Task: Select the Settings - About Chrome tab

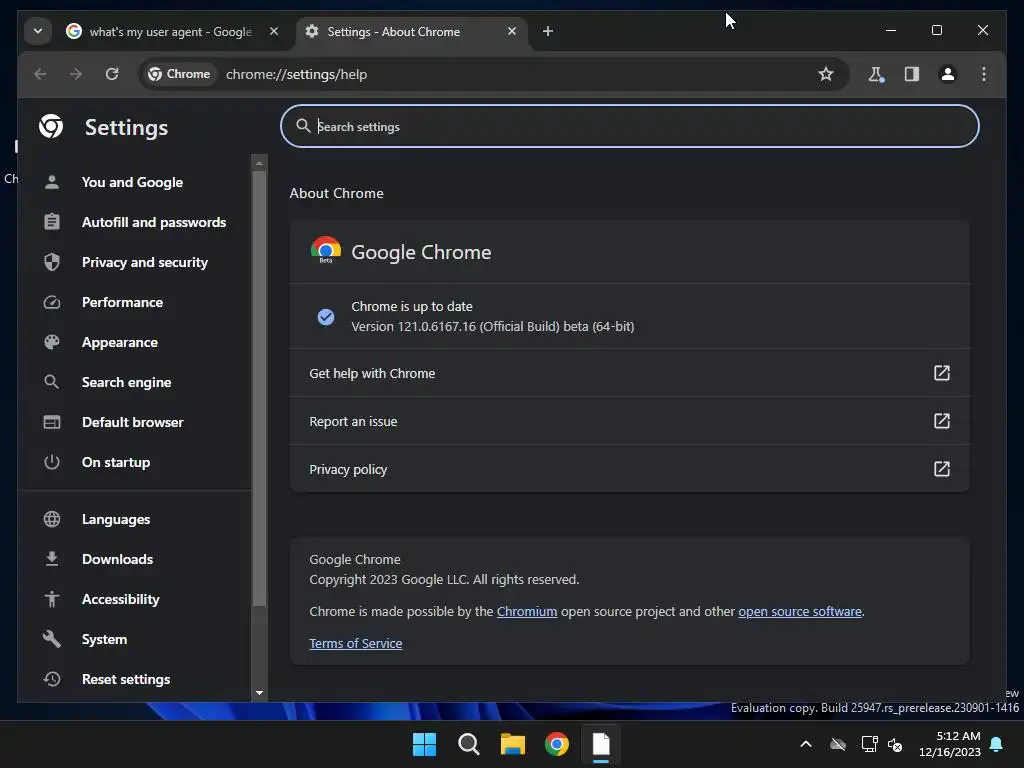Action: (413, 31)
